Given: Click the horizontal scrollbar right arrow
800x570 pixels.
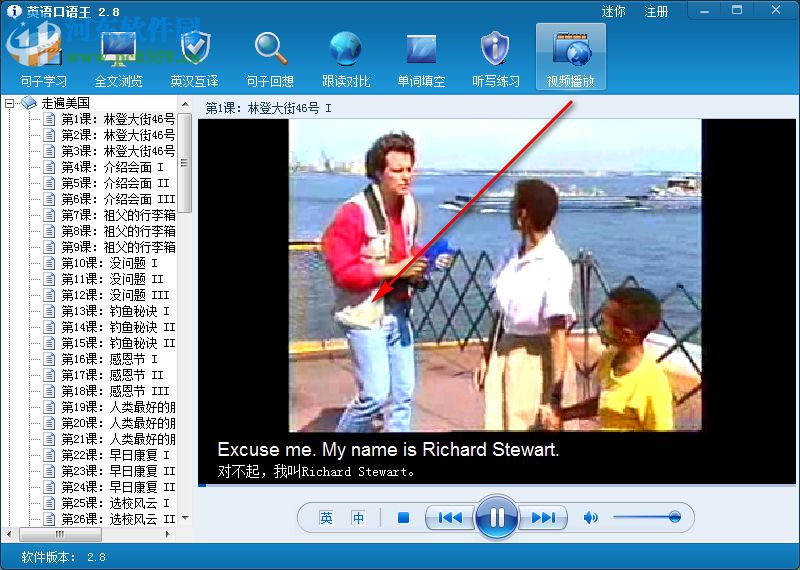Looking at the screenshot, I should [x=168, y=534].
